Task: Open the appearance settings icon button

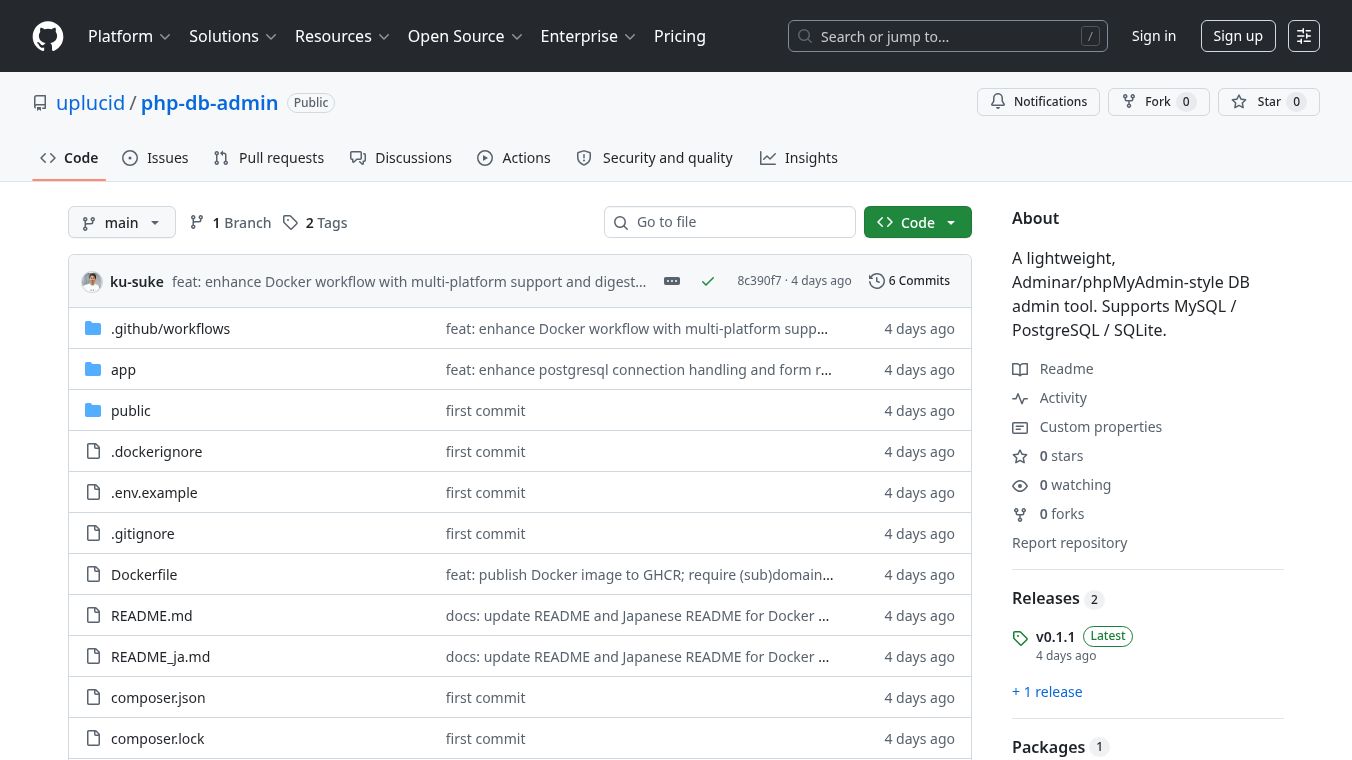Action: tap(1304, 36)
